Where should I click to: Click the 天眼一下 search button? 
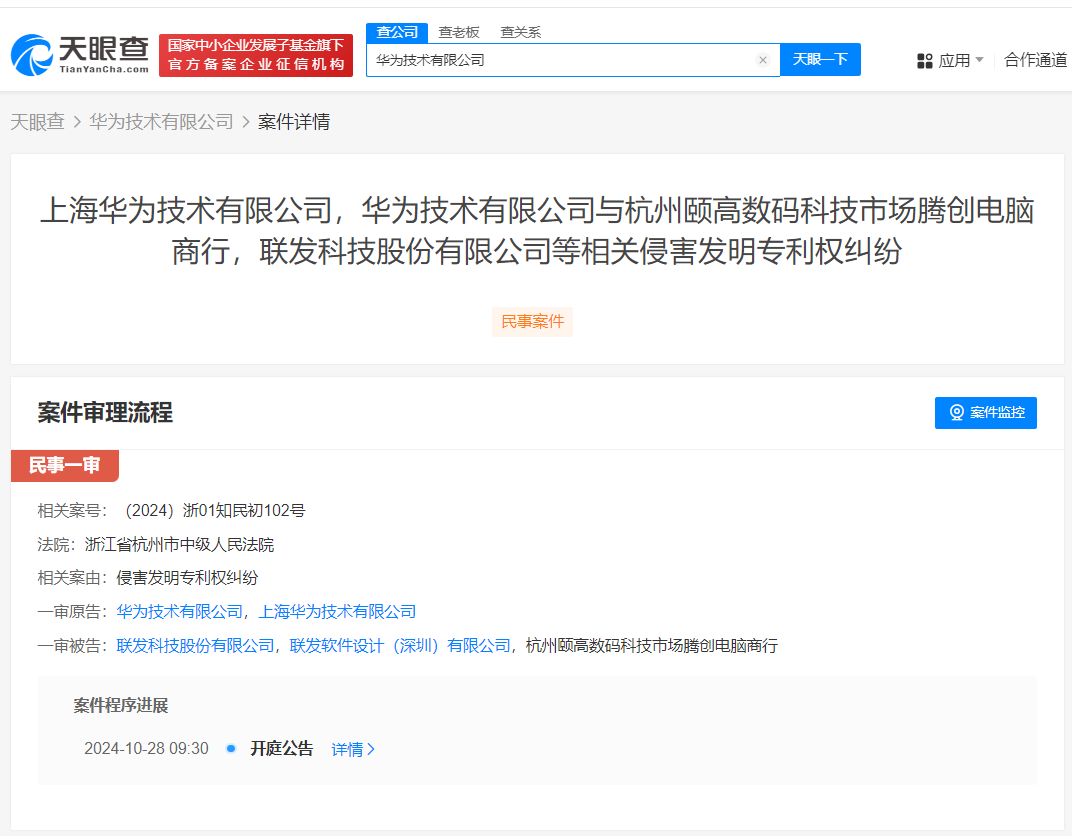(820, 59)
